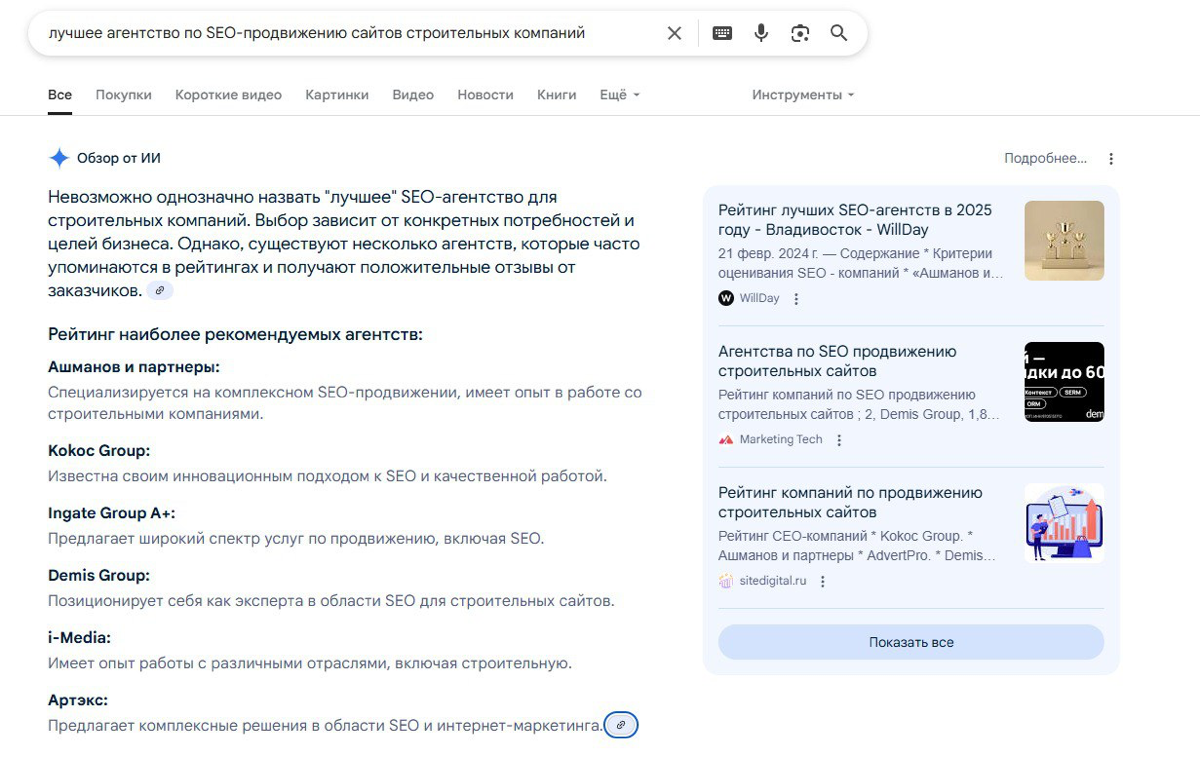Click the link chip after the Артэкс description
Screen dimensions: 1200x757
click(621, 725)
